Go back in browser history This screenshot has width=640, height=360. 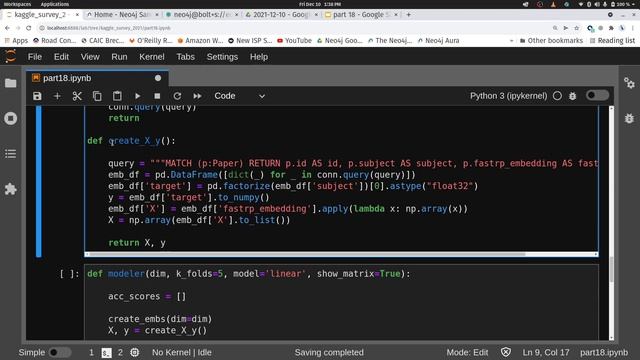pyautogui.click(x=7, y=28)
